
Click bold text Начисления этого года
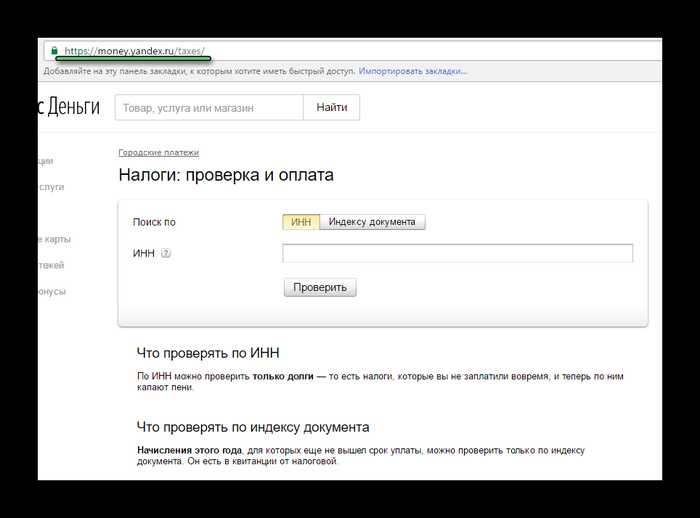189,450
